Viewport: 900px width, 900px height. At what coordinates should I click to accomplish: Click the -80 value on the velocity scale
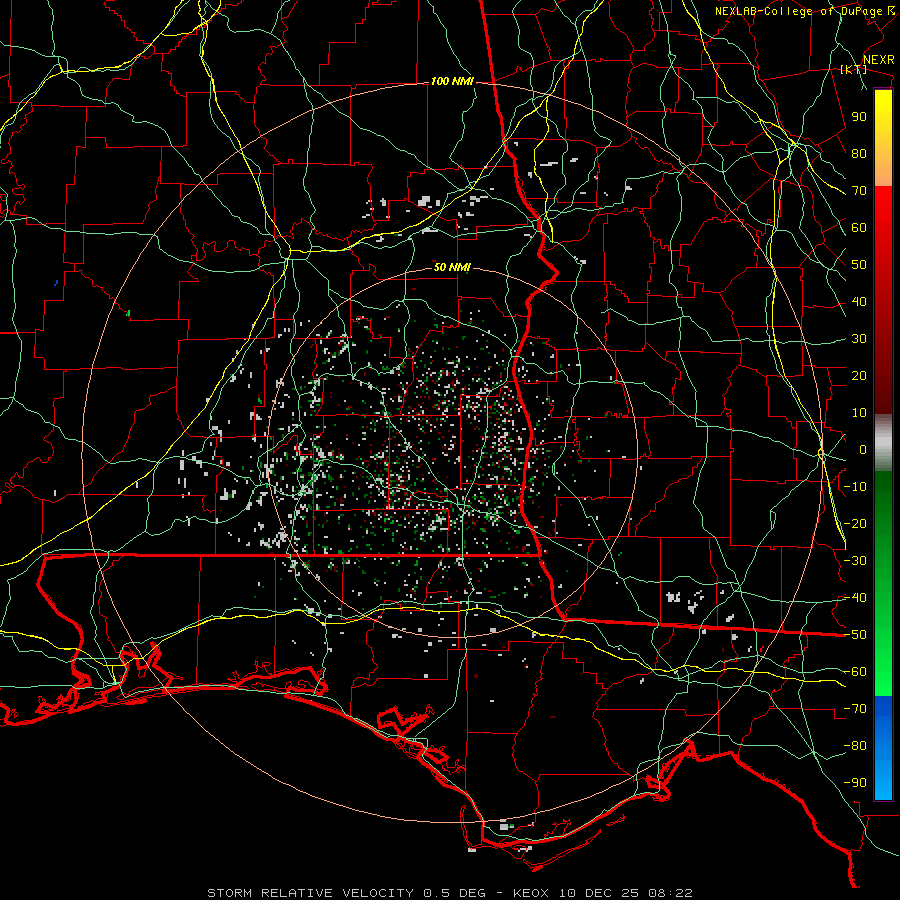855,746
